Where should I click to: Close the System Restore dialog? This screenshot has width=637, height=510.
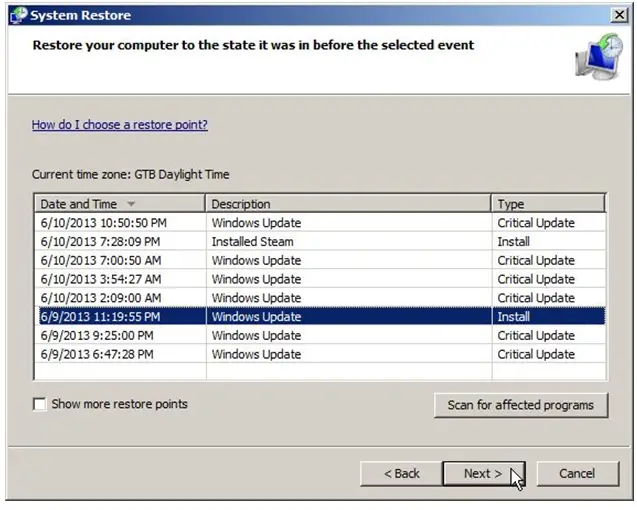point(619,15)
